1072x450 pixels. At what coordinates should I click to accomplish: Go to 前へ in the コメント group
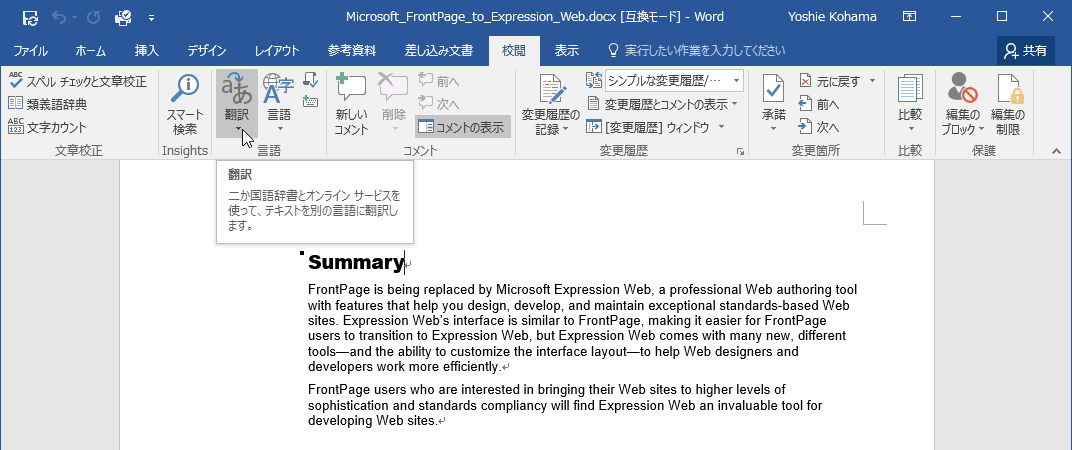click(439, 81)
